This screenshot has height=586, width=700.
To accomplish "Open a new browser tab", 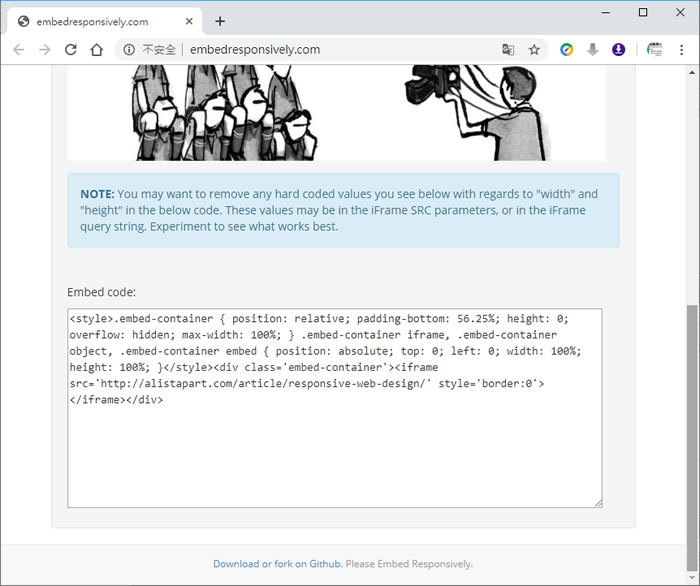I will 220,21.
